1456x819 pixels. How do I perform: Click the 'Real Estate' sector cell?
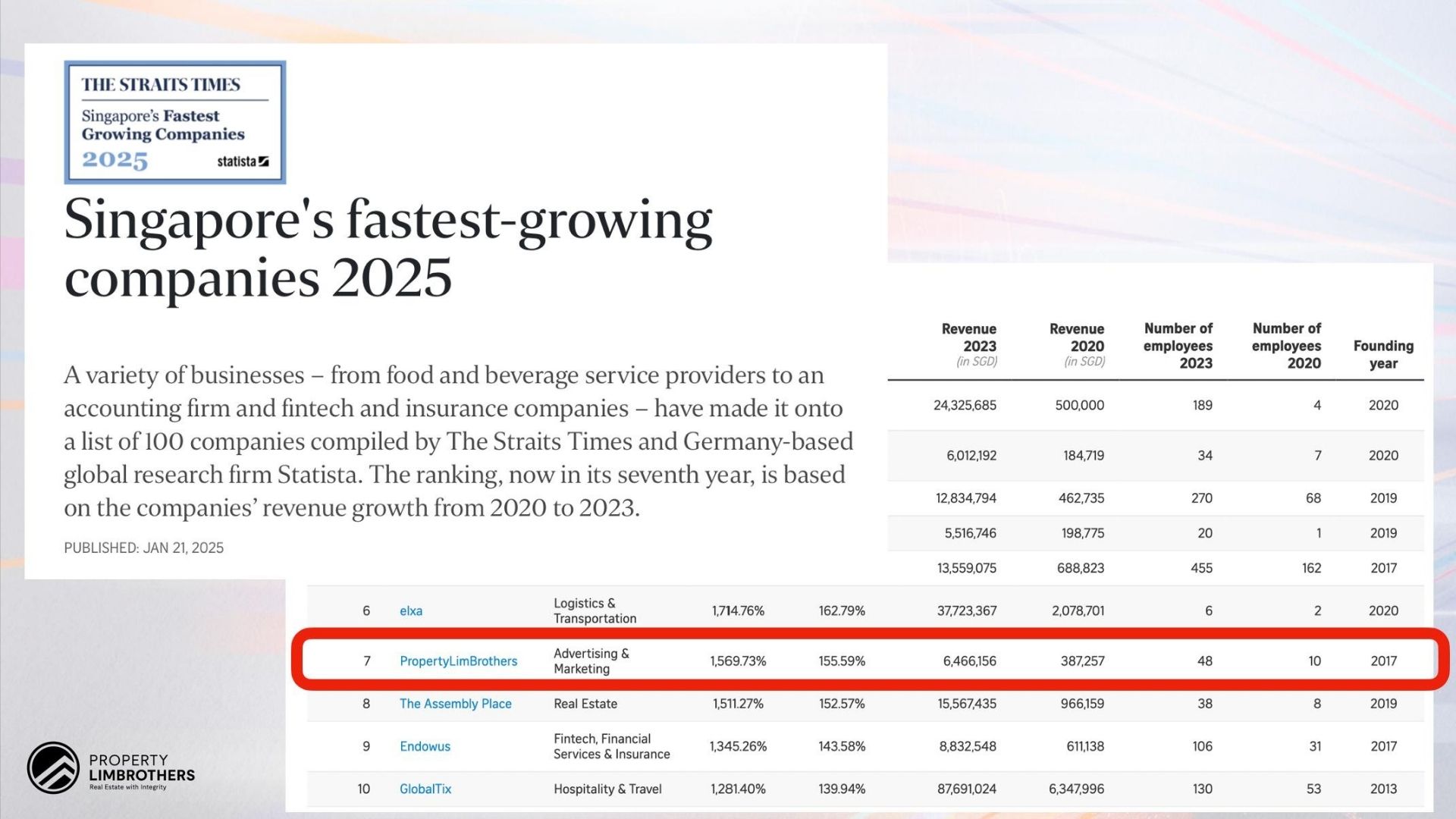tap(585, 704)
